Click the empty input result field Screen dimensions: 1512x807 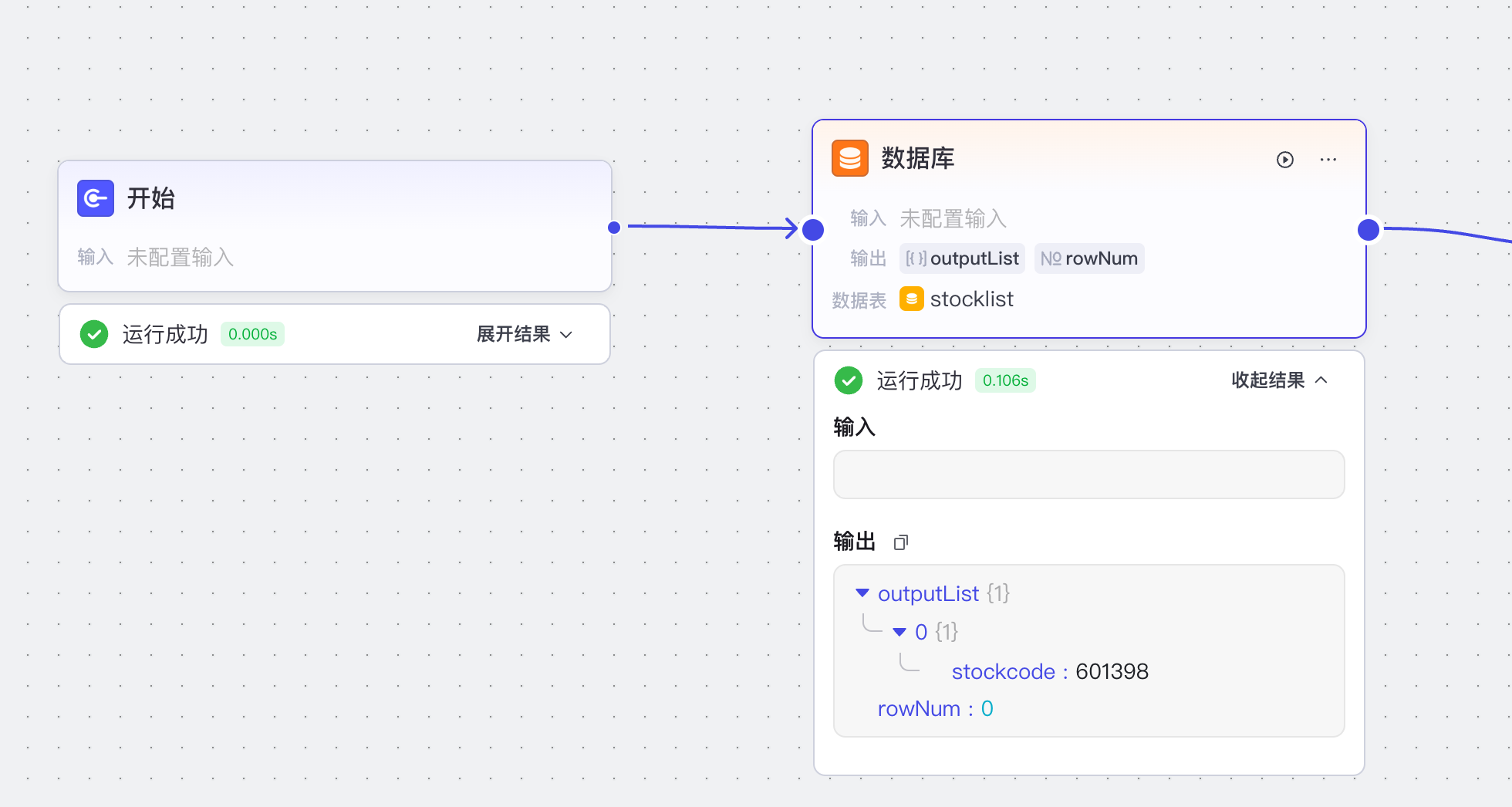1089,474
